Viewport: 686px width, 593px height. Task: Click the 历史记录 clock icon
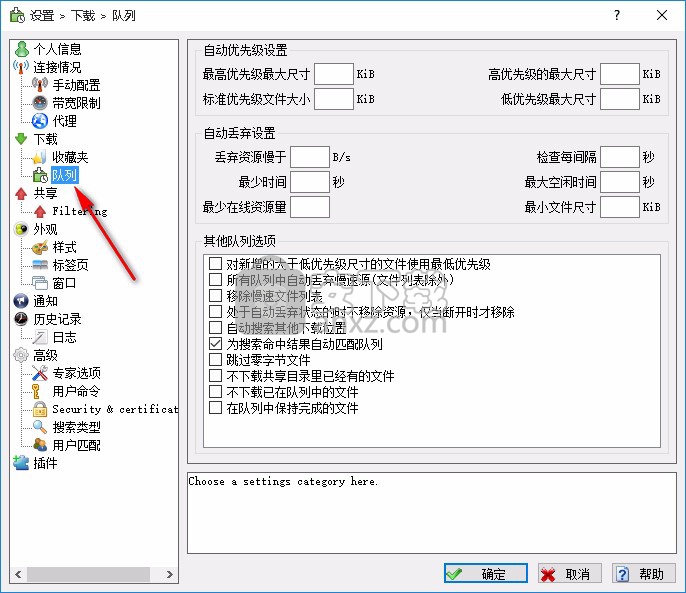(x=21, y=319)
